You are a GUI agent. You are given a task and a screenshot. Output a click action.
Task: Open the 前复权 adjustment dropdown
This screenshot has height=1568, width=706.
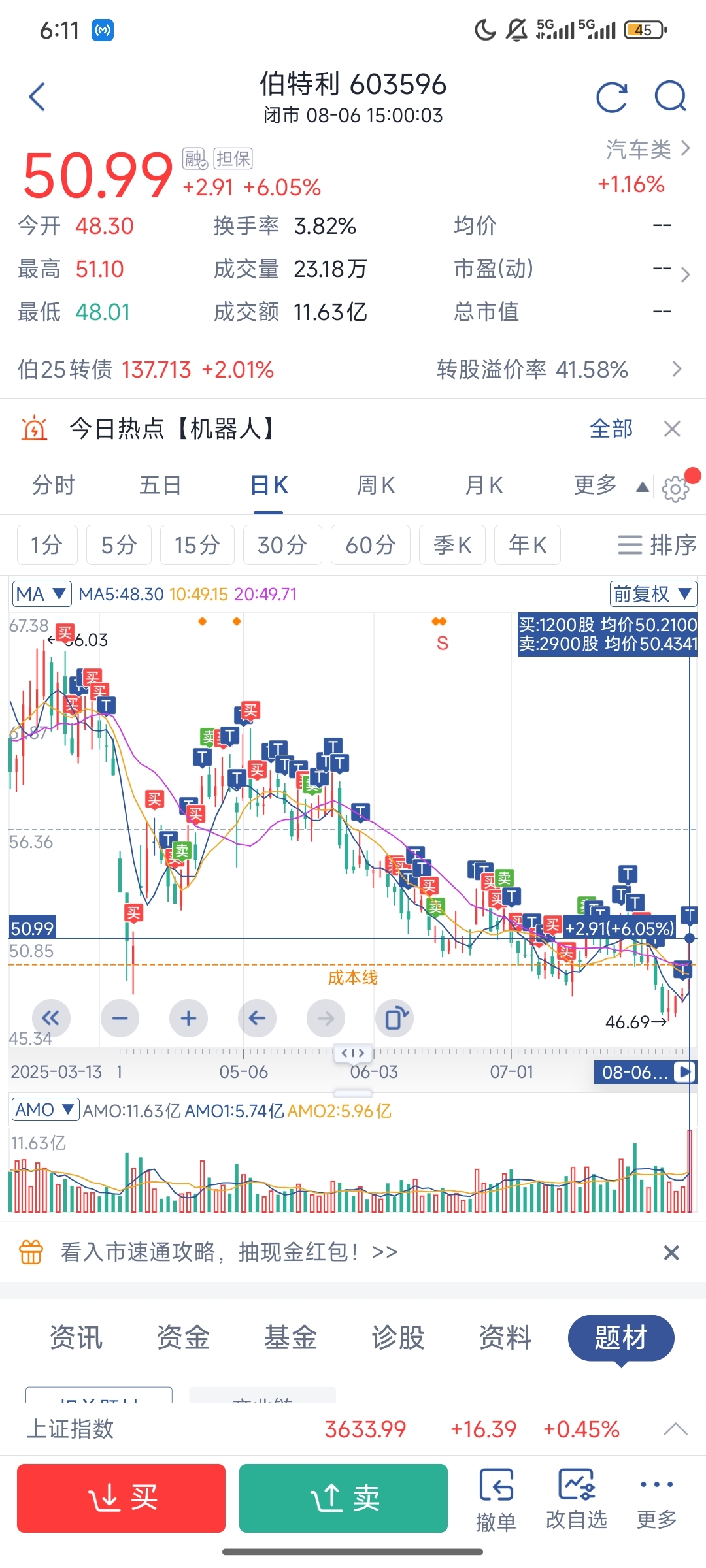[x=653, y=594]
